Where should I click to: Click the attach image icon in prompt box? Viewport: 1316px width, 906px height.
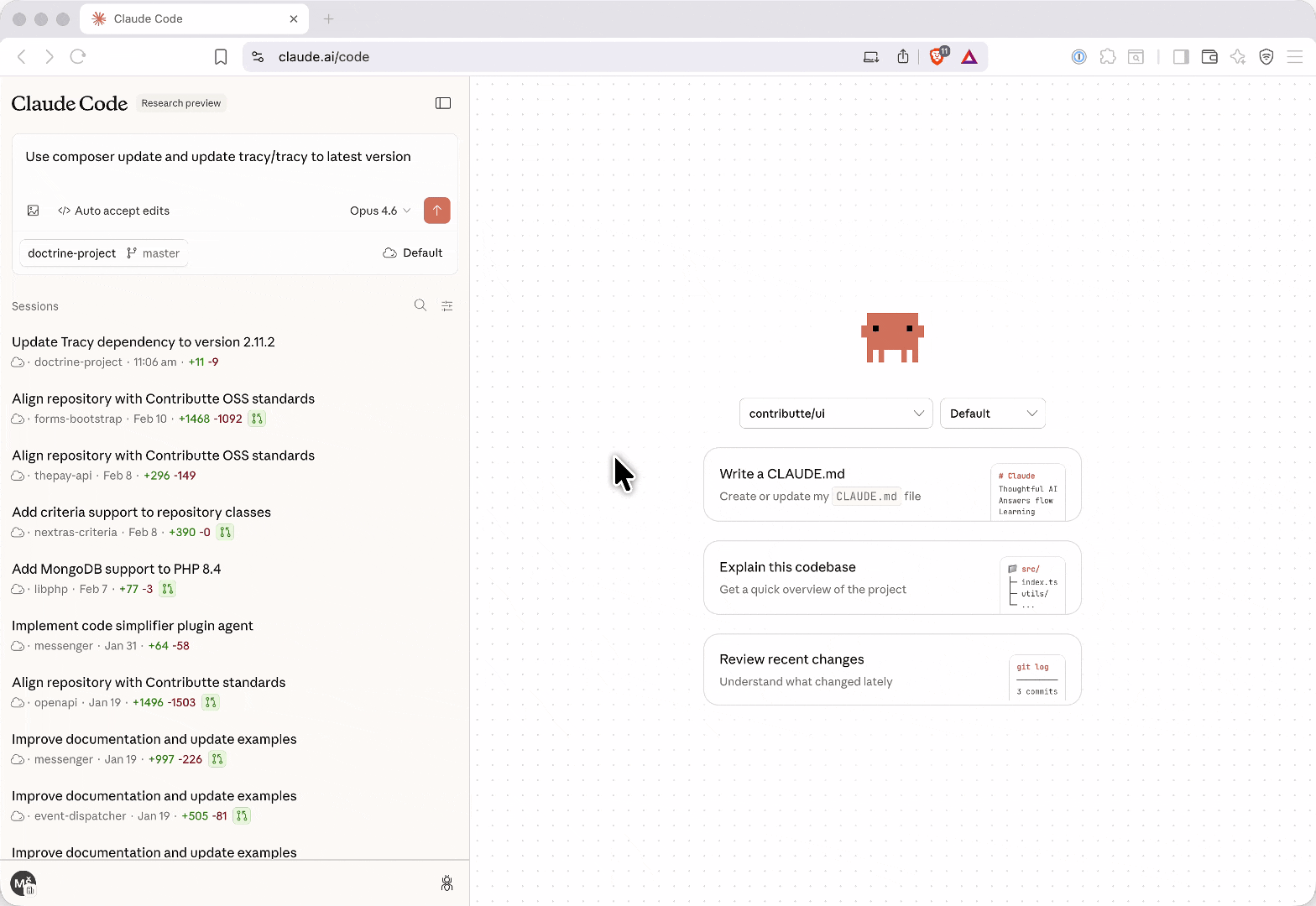click(34, 211)
